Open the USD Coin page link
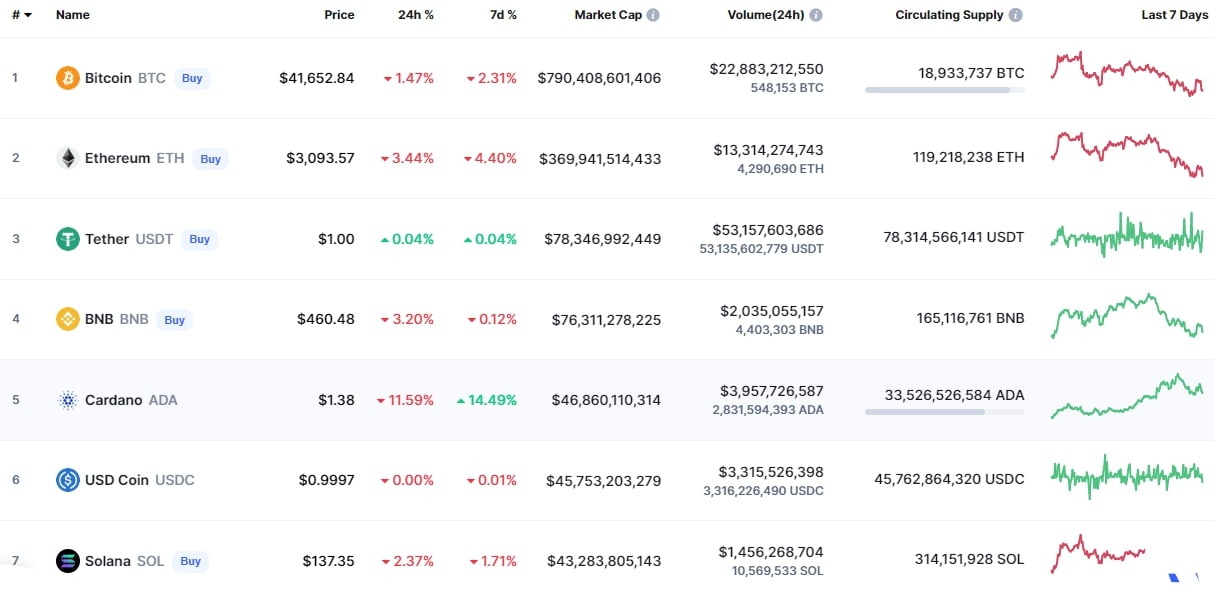Screen dimensions: 1215x590 point(116,480)
